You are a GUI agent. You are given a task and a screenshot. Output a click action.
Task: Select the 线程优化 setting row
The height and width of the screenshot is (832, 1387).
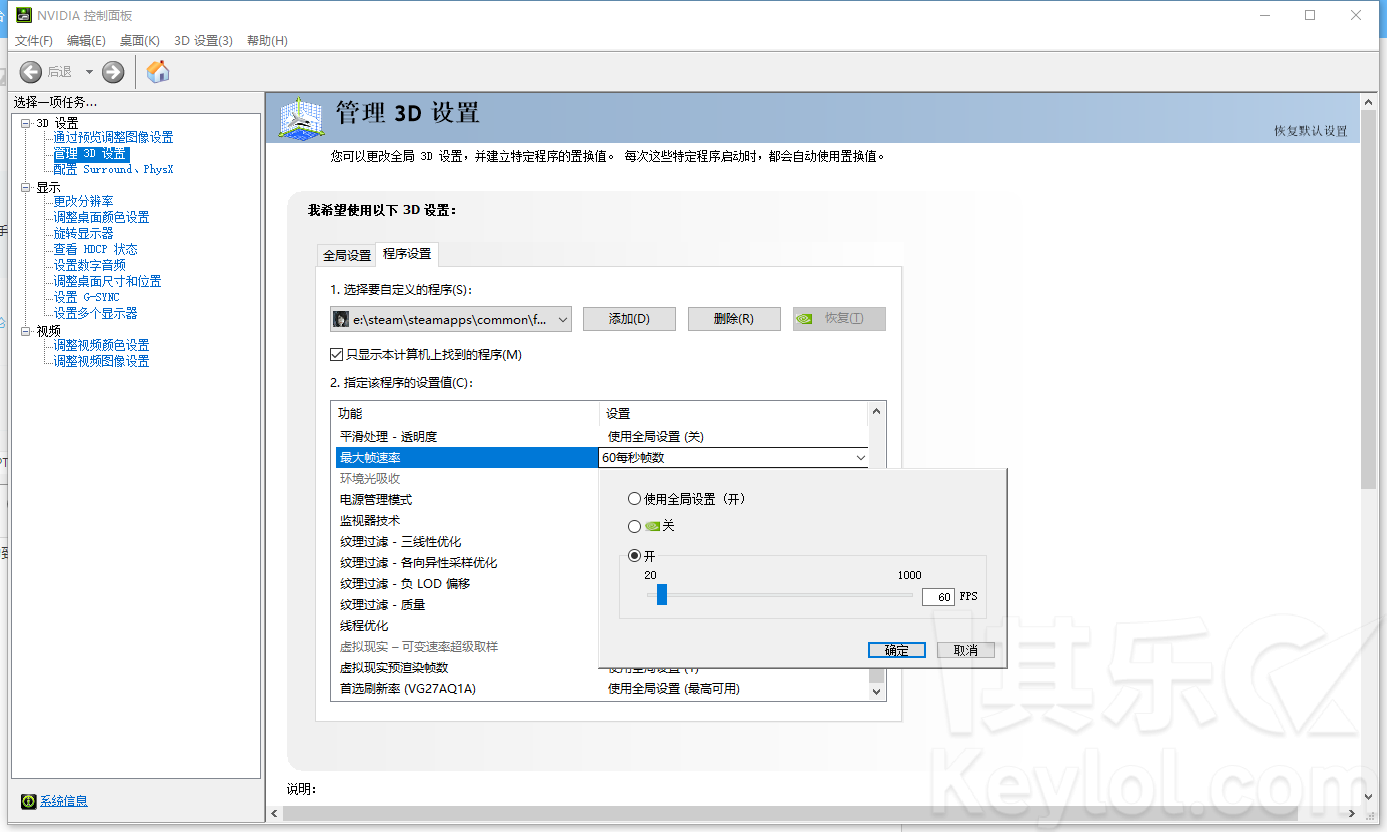(x=465, y=625)
